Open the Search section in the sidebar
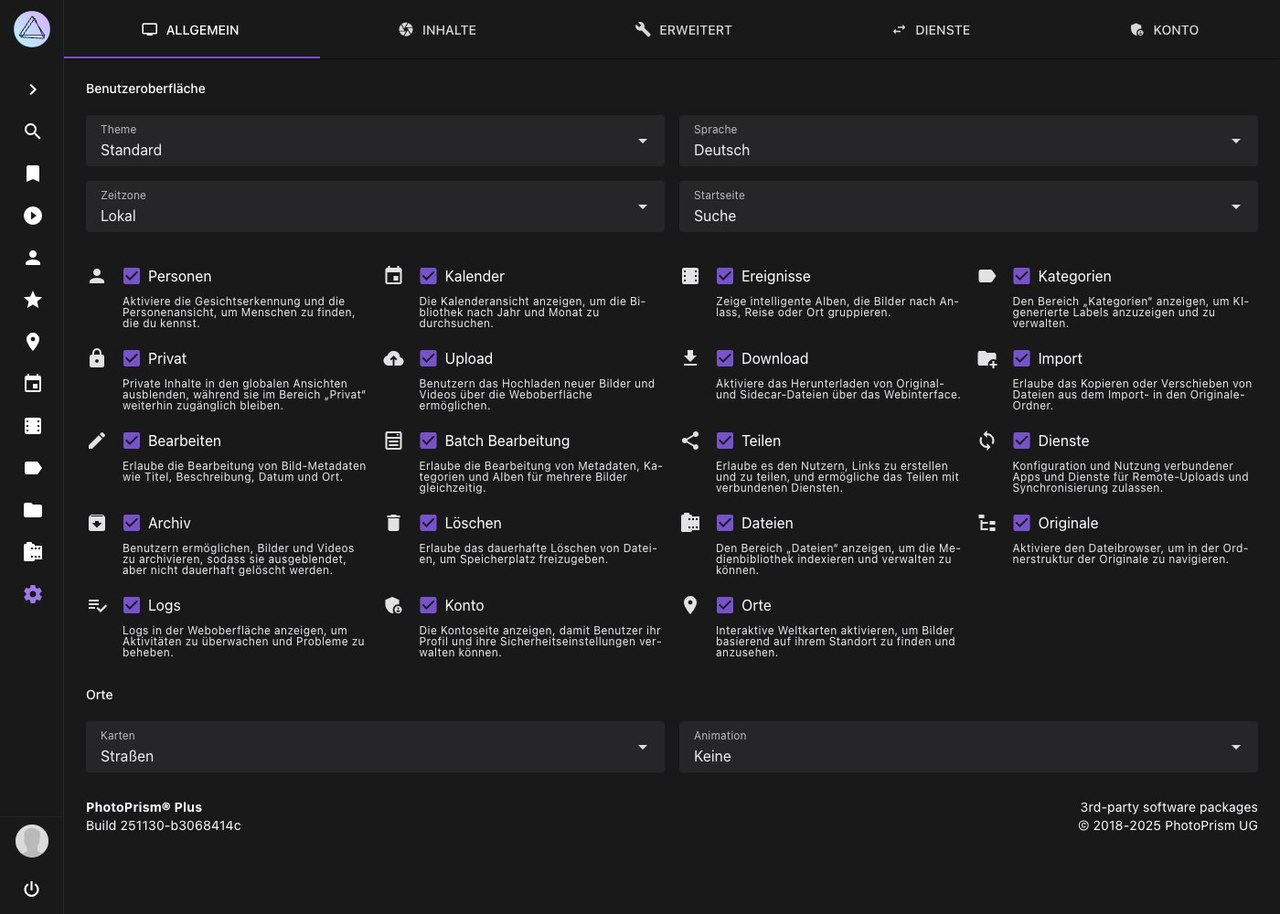 pyautogui.click(x=31, y=131)
